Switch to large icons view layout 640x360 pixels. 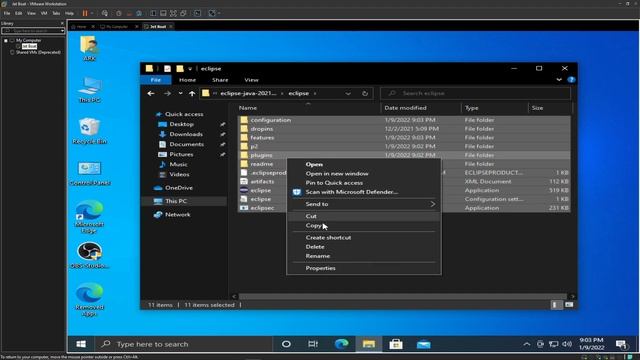click(x=569, y=305)
